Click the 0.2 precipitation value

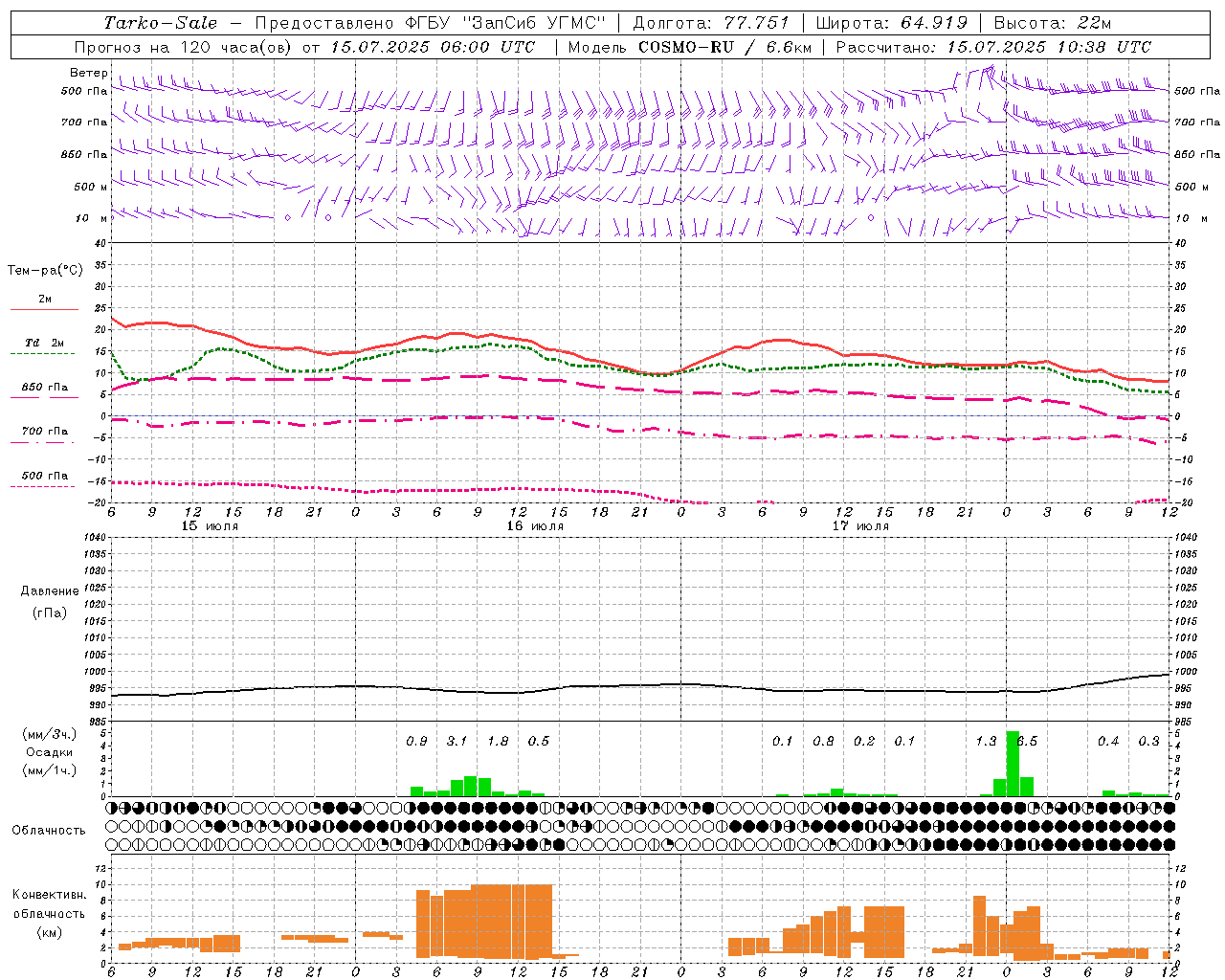pos(864,741)
